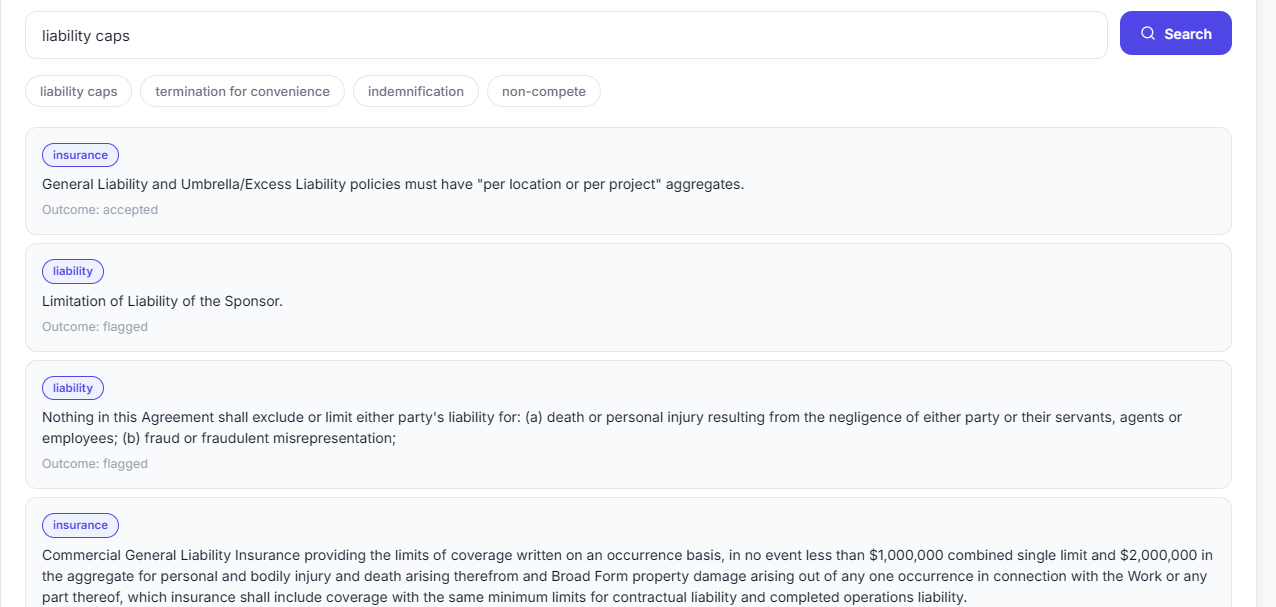Pick the "indemnification" suggestion chip

(416, 91)
